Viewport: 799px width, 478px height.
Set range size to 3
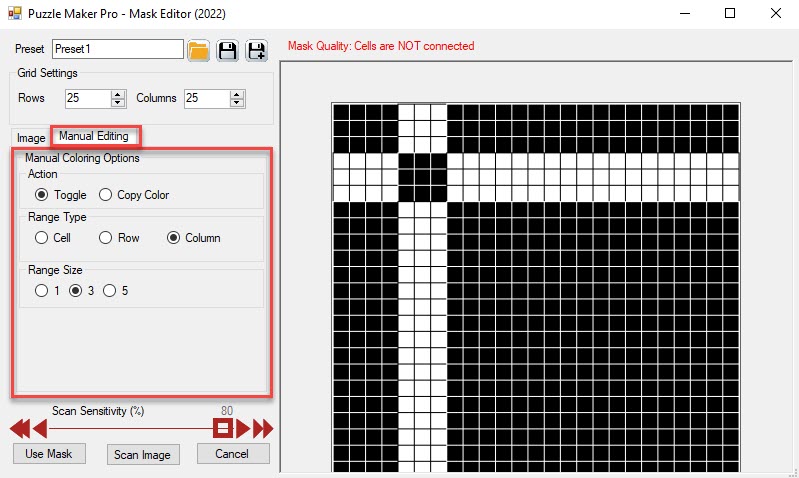point(75,290)
